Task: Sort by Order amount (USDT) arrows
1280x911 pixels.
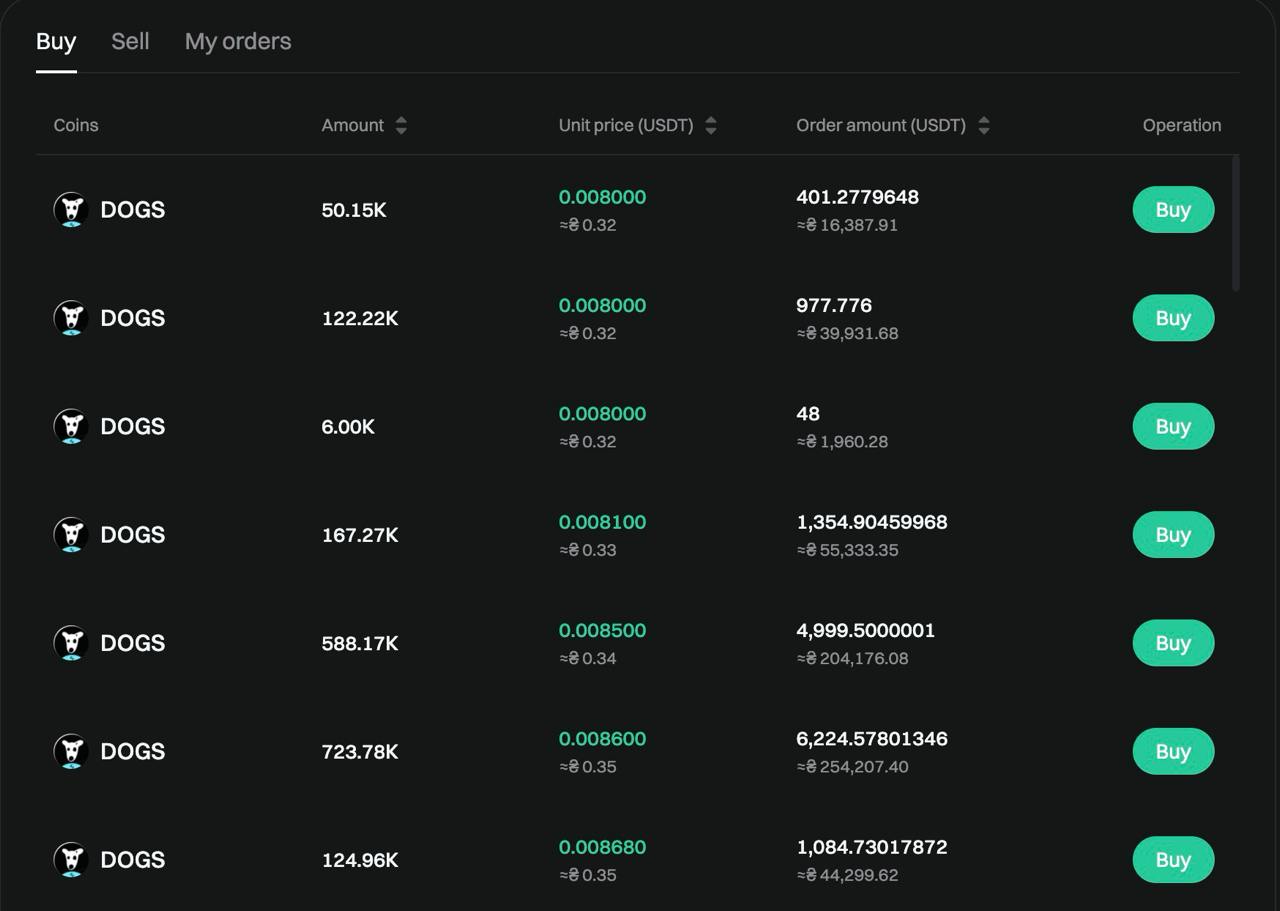Action: coord(984,125)
